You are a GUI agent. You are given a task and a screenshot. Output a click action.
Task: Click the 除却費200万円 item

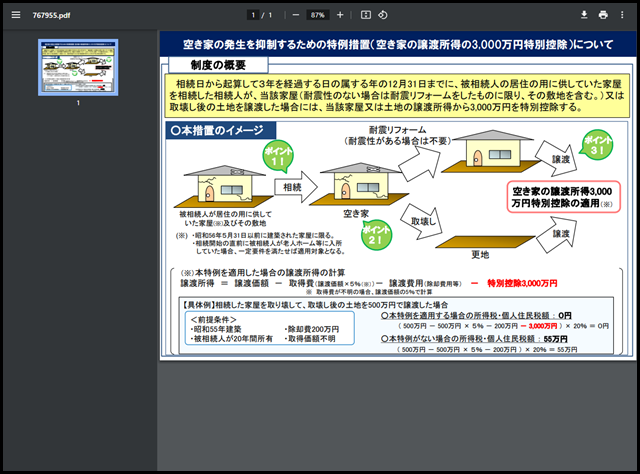[312, 329]
